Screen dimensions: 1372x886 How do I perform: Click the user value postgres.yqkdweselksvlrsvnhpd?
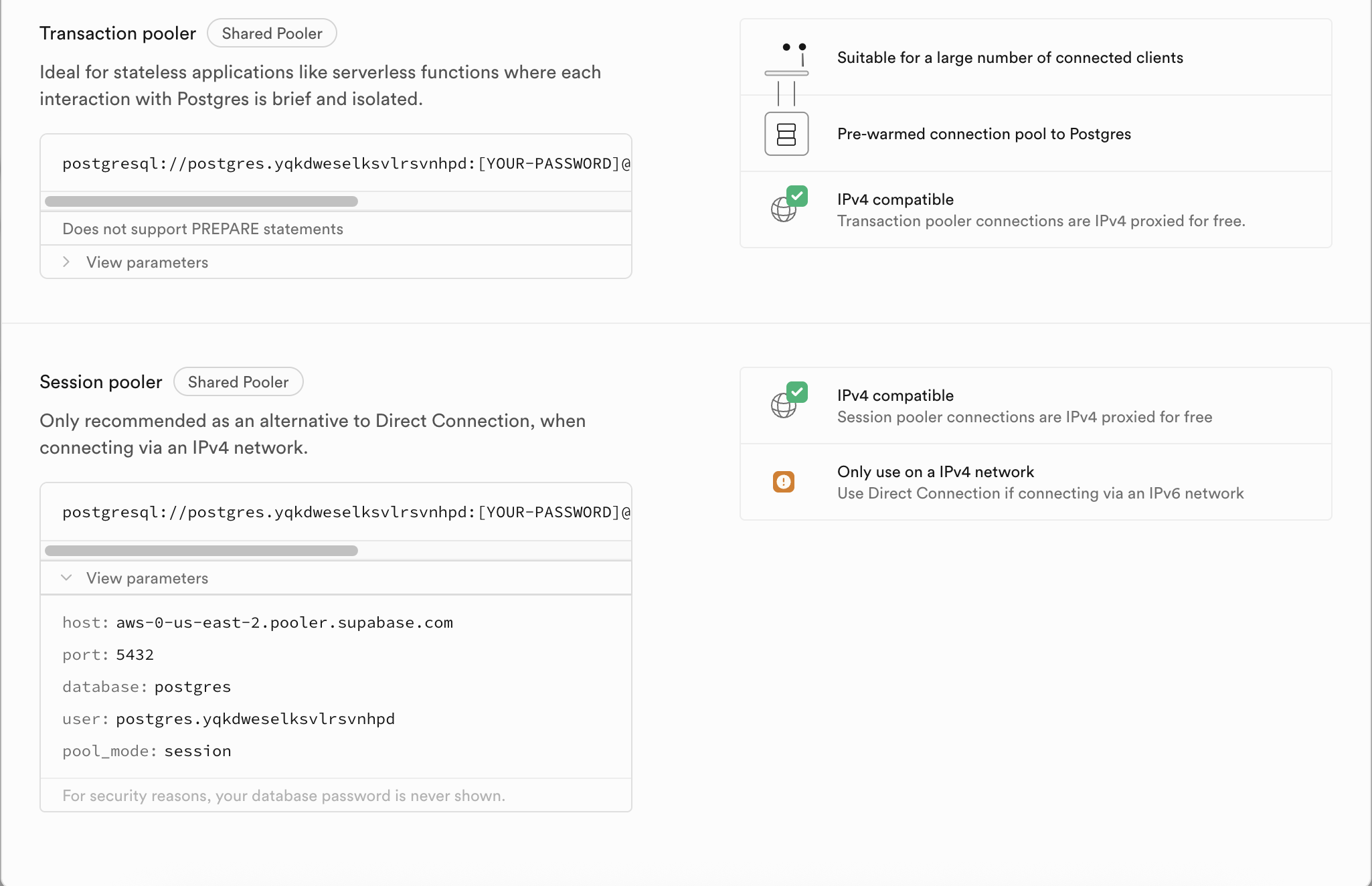coord(256,719)
